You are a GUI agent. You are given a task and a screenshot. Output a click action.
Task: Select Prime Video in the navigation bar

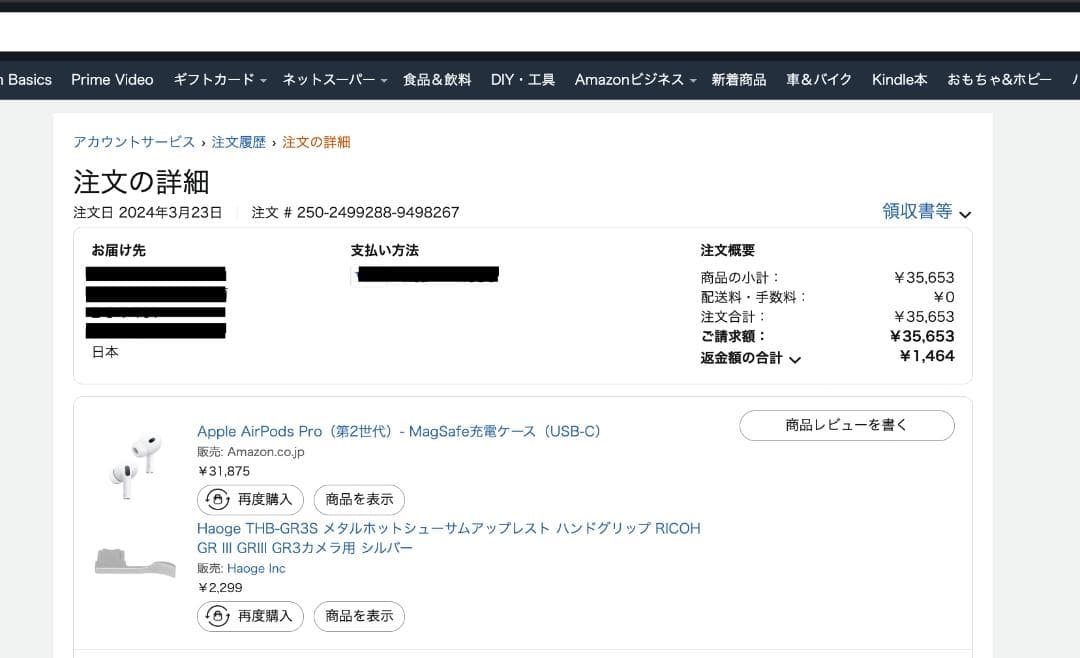coord(112,79)
